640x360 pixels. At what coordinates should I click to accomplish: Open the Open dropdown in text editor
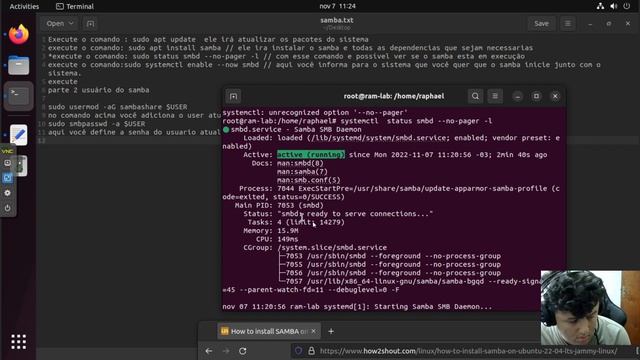point(60,24)
